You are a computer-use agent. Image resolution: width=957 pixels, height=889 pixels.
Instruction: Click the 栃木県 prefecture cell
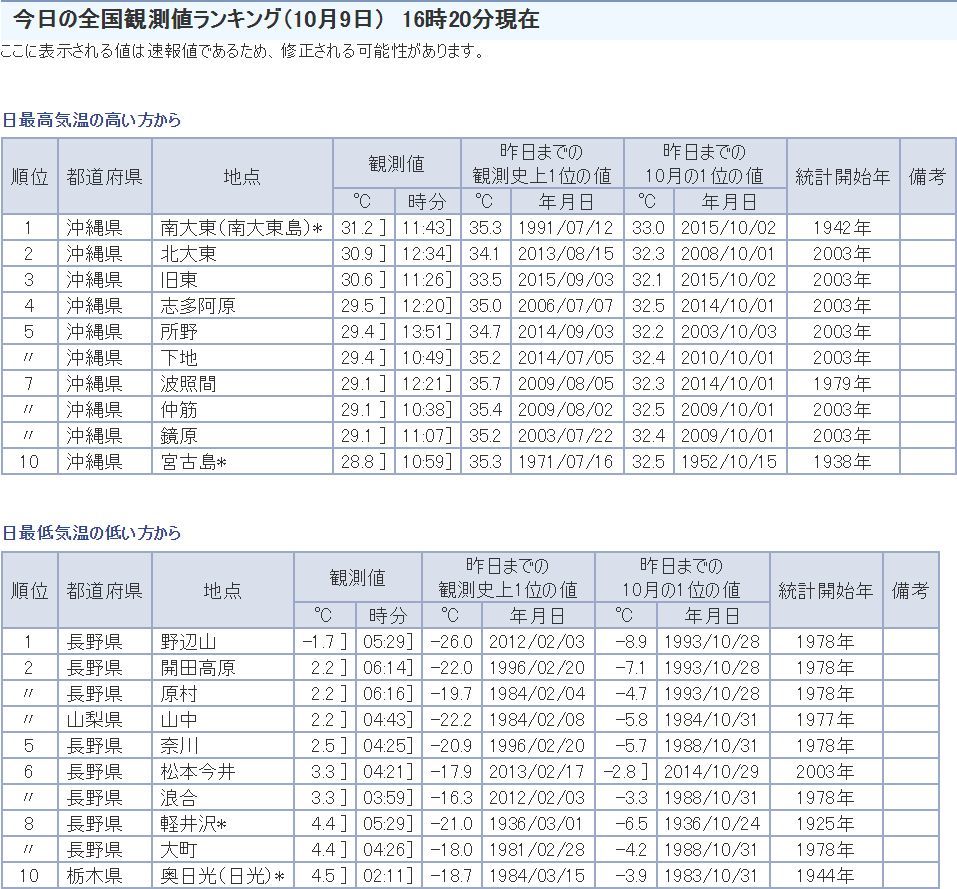pos(95,876)
